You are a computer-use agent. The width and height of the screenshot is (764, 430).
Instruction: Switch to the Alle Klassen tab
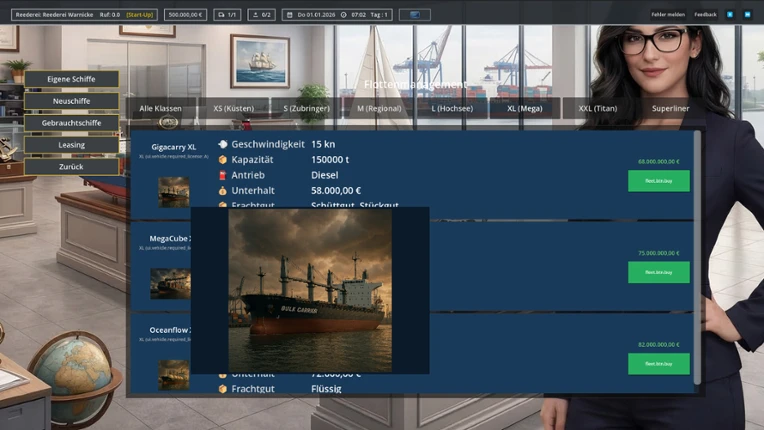(160, 108)
